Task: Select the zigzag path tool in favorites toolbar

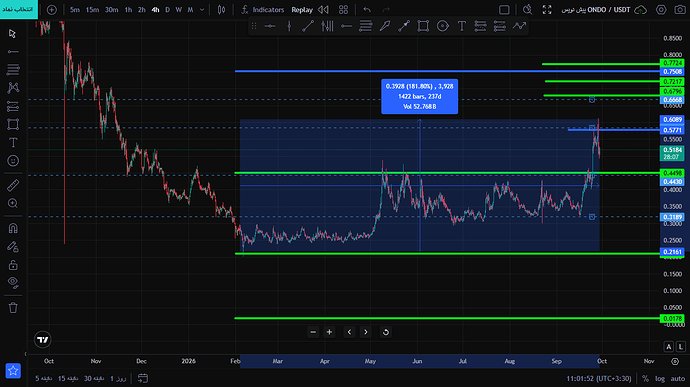Action: click(x=519, y=26)
